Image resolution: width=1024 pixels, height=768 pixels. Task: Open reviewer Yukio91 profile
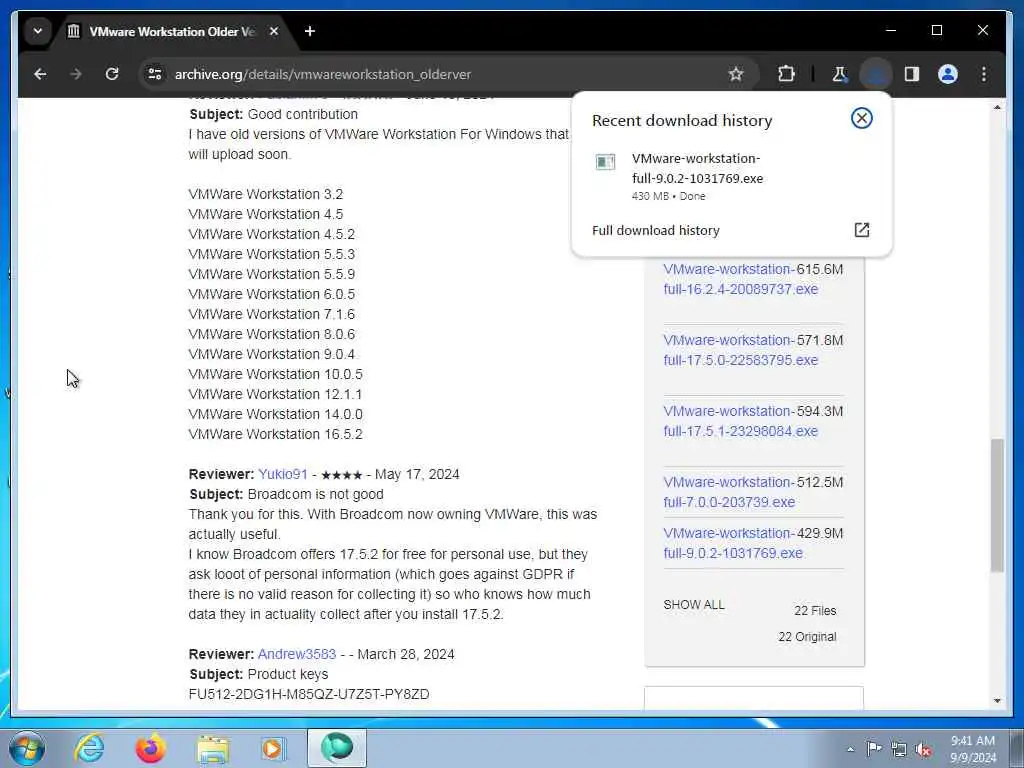(x=282, y=475)
